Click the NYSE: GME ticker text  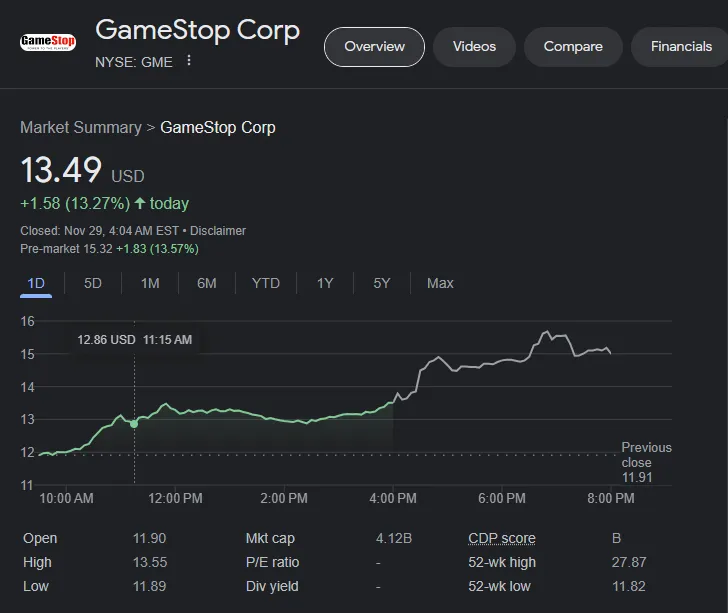[134, 62]
